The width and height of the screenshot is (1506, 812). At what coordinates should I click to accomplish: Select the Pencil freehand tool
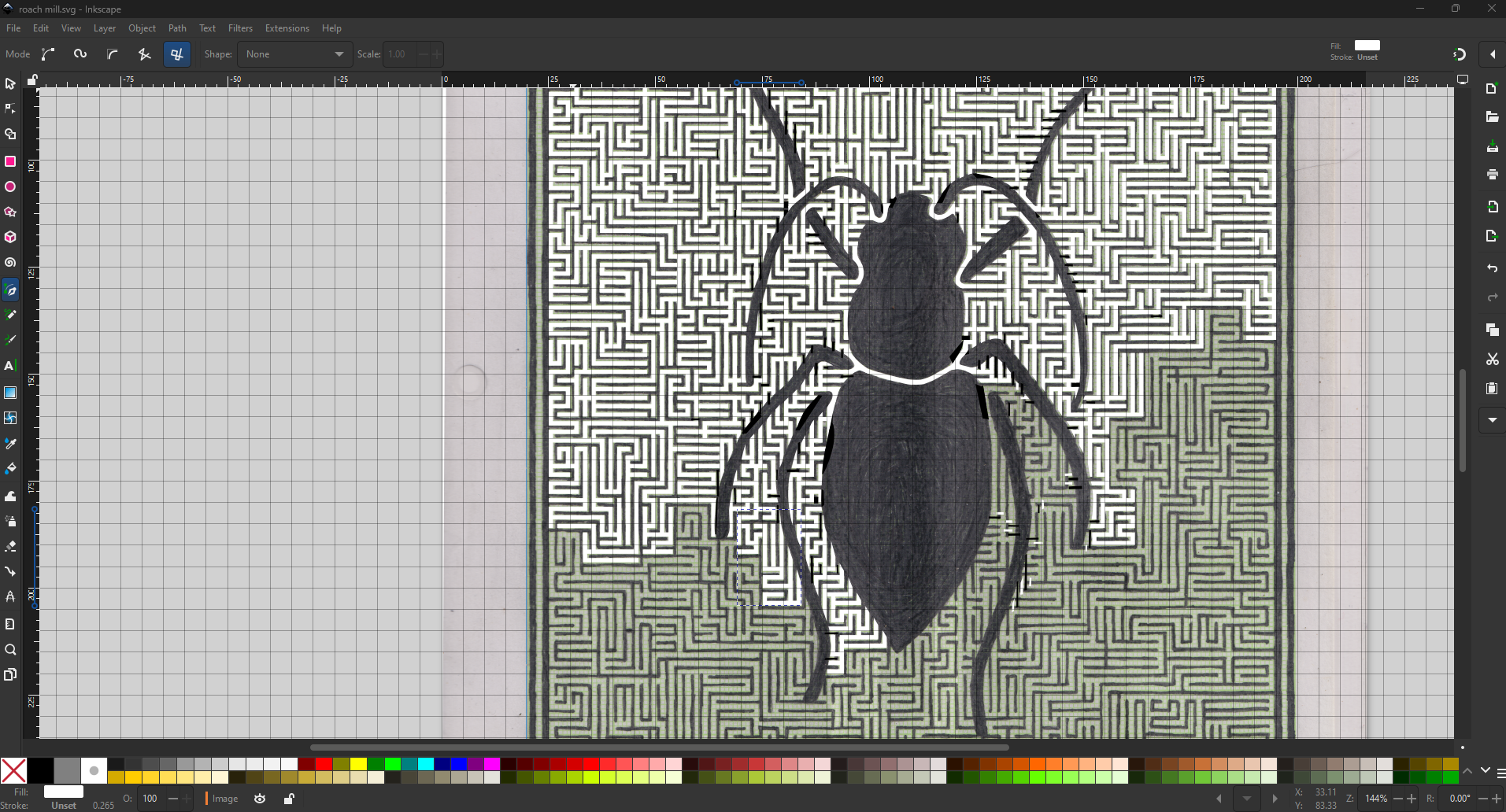(10, 316)
